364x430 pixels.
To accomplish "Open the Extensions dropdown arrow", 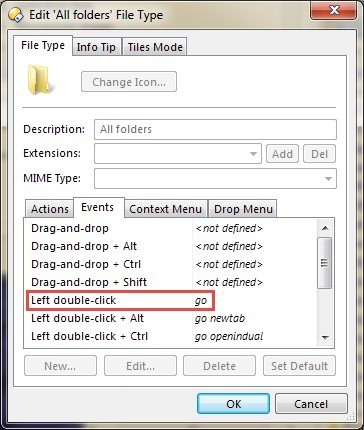I will (254, 154).
